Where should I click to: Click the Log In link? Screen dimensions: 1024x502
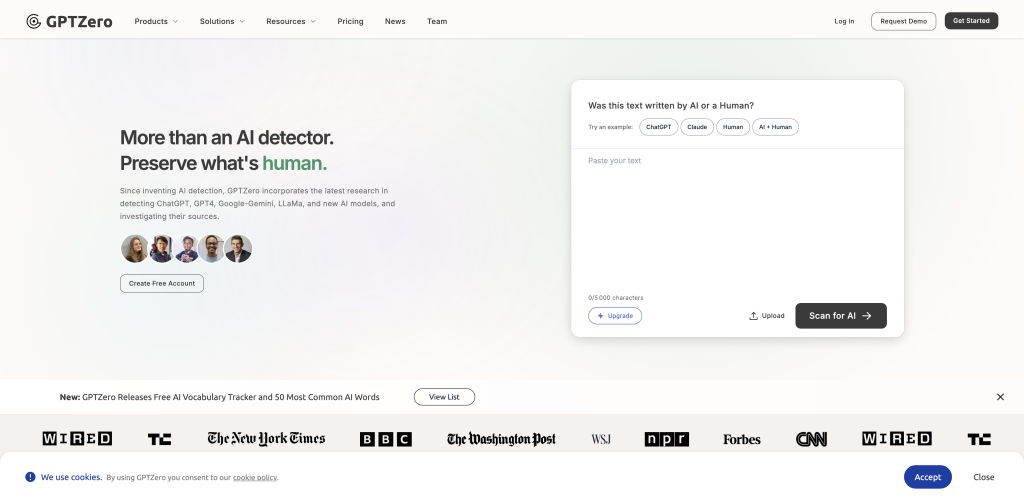coord(844,22)
